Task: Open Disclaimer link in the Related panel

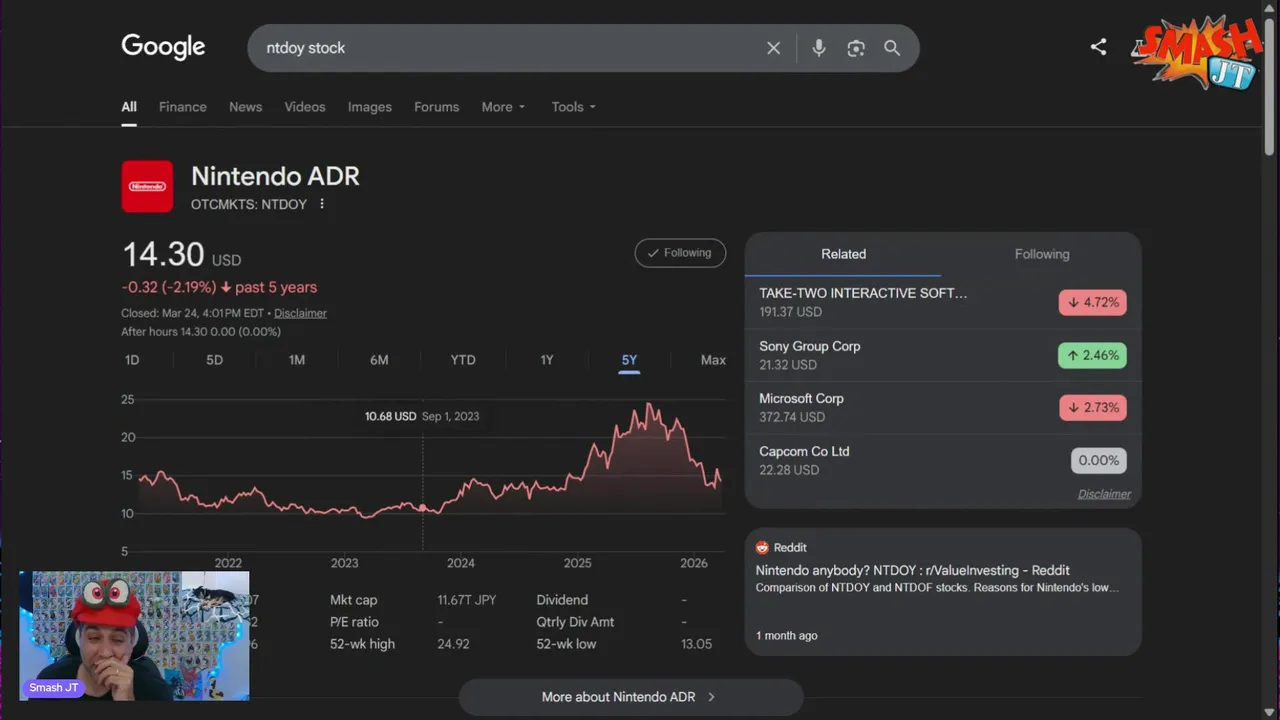Action: [x=1104, y=494]
